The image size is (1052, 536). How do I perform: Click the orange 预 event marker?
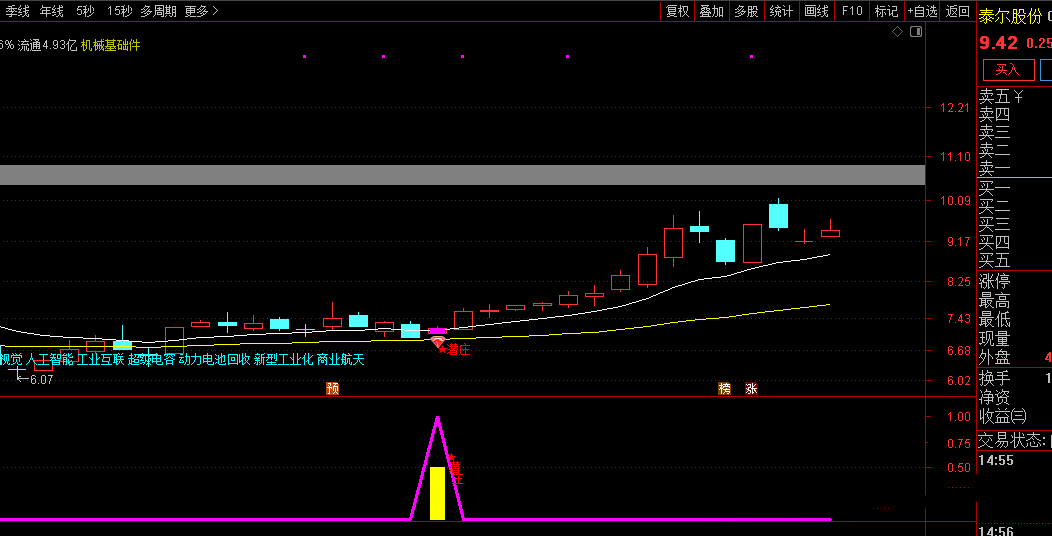click(x=332, y=388)
